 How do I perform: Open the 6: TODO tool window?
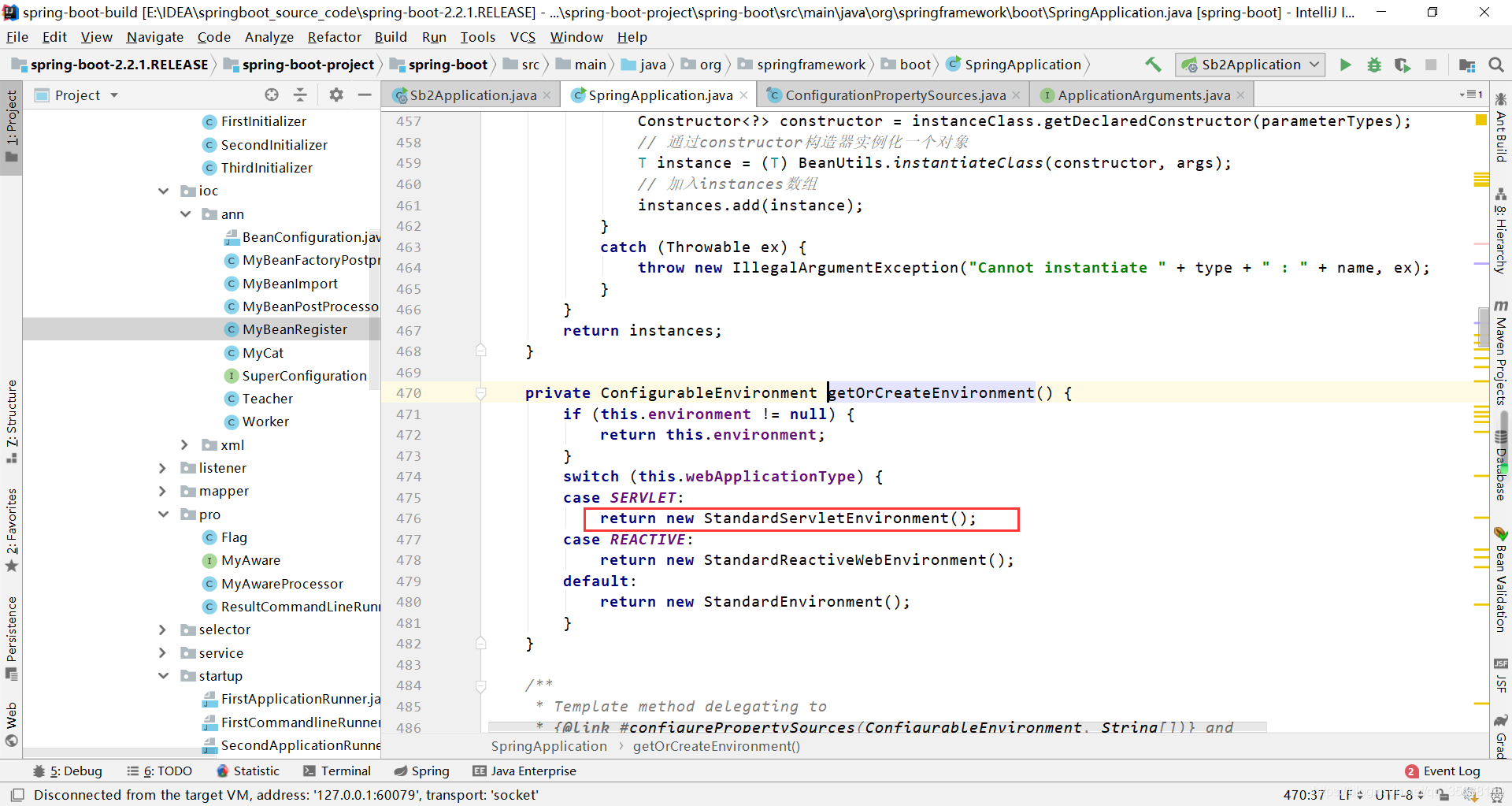pyautogui.click(x=160, y=771)
